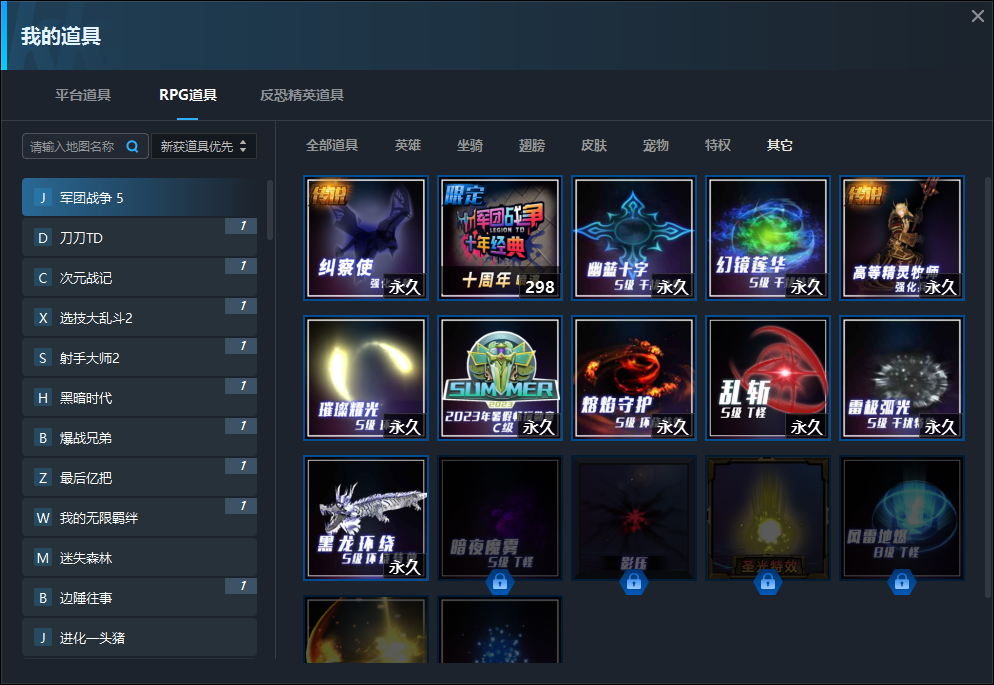Filter by 全部道具 category
Viewport: 994px width, 685px height.
pos(332,145)
